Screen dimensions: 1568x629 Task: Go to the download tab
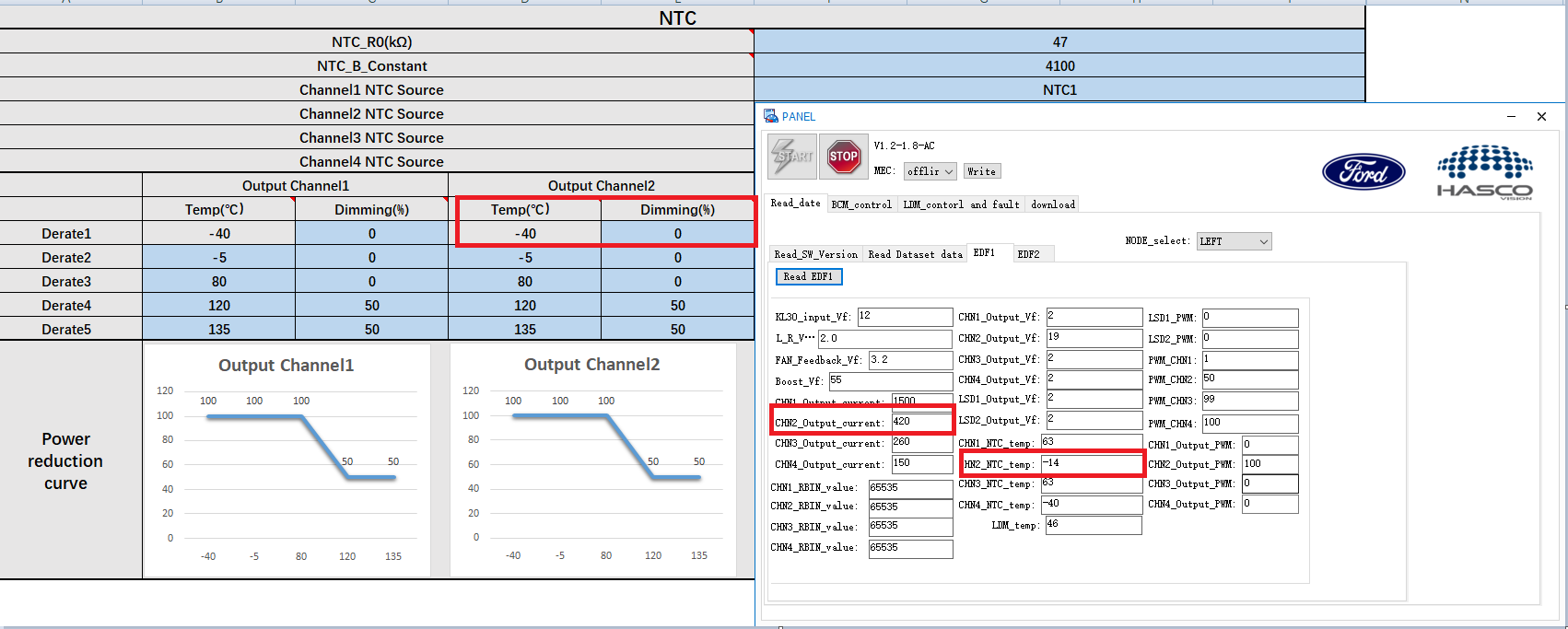tap(1052, 204)
